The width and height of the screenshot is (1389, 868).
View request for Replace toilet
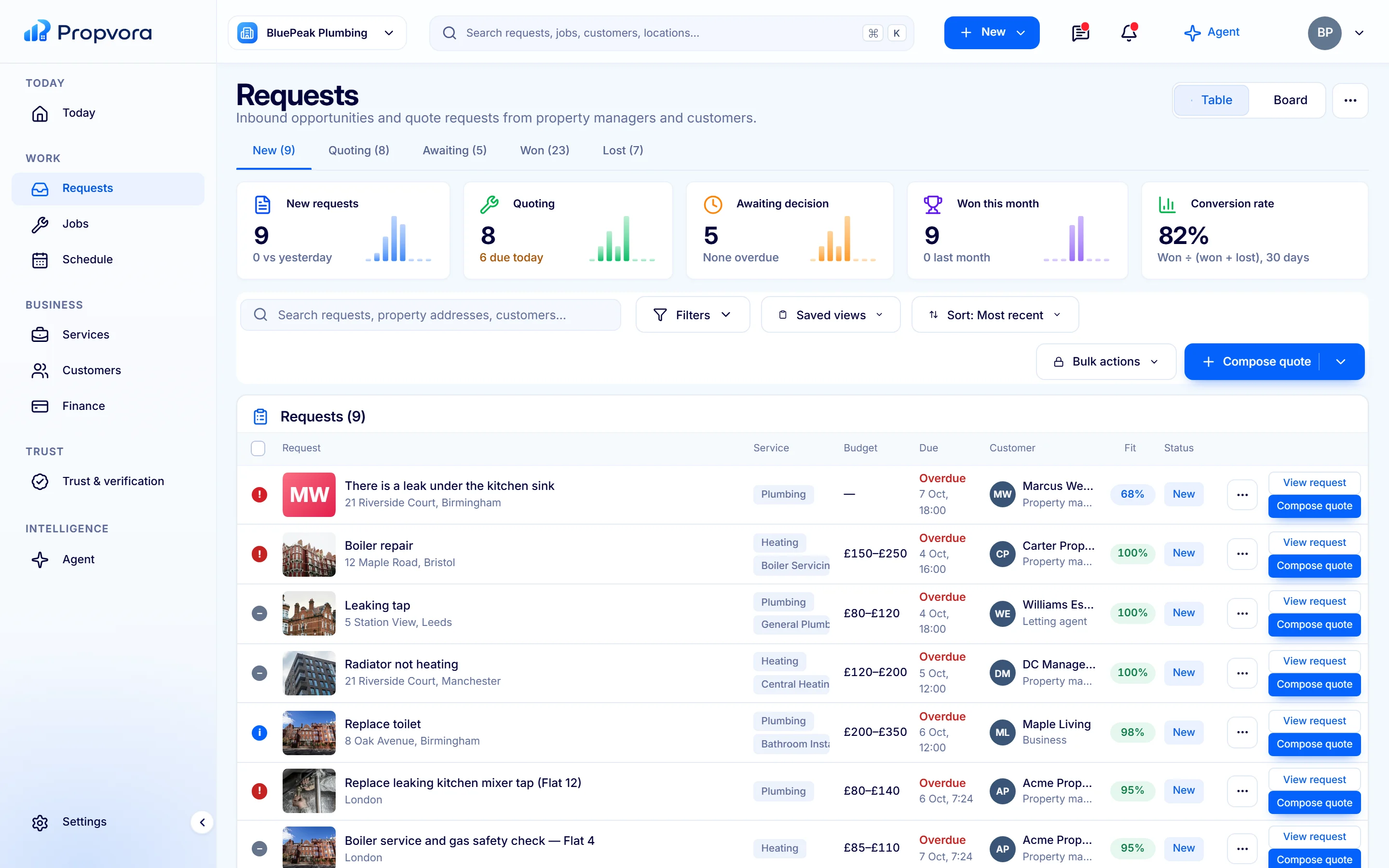1314,720
